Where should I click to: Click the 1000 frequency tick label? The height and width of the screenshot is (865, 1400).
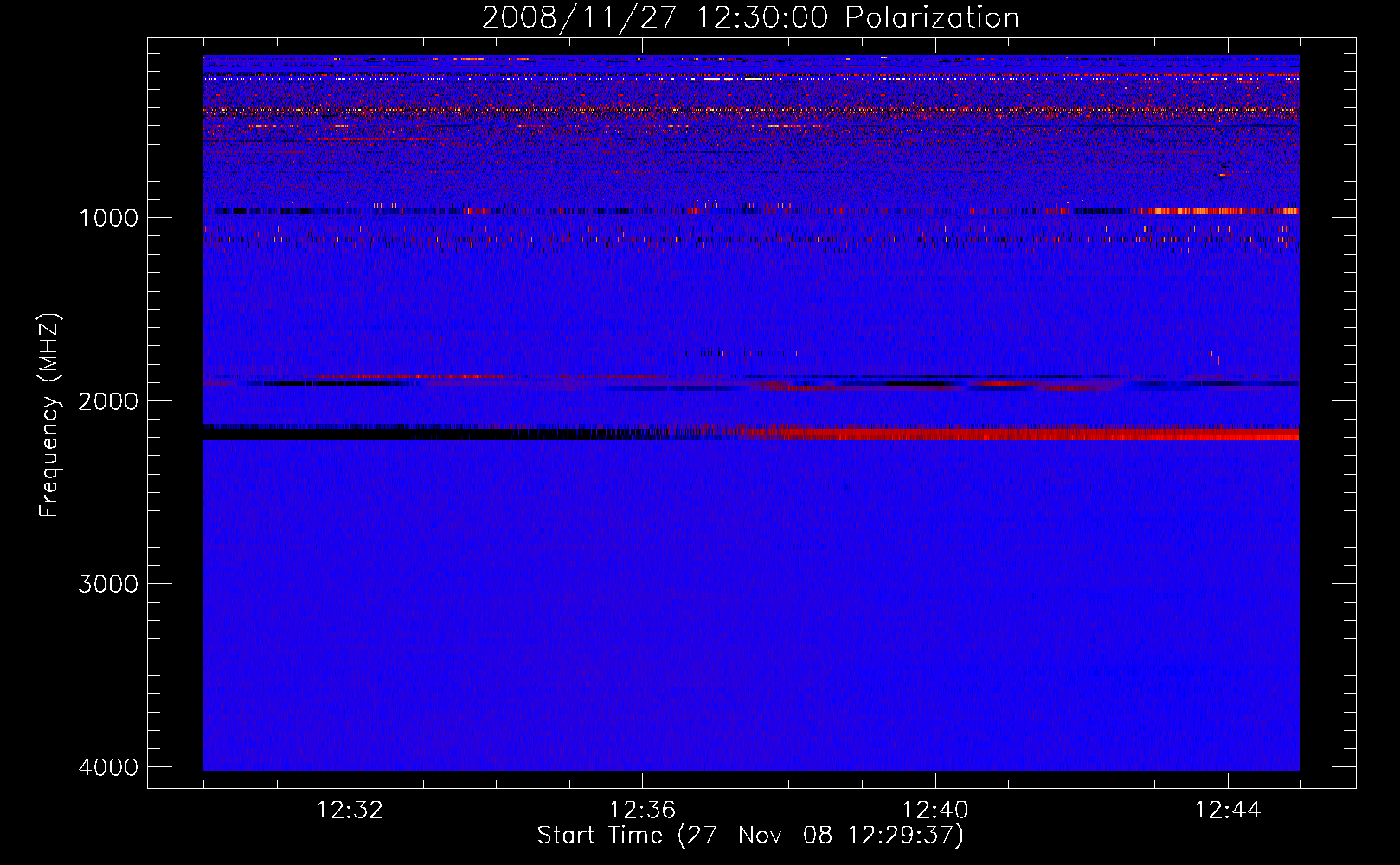(108, 217)
